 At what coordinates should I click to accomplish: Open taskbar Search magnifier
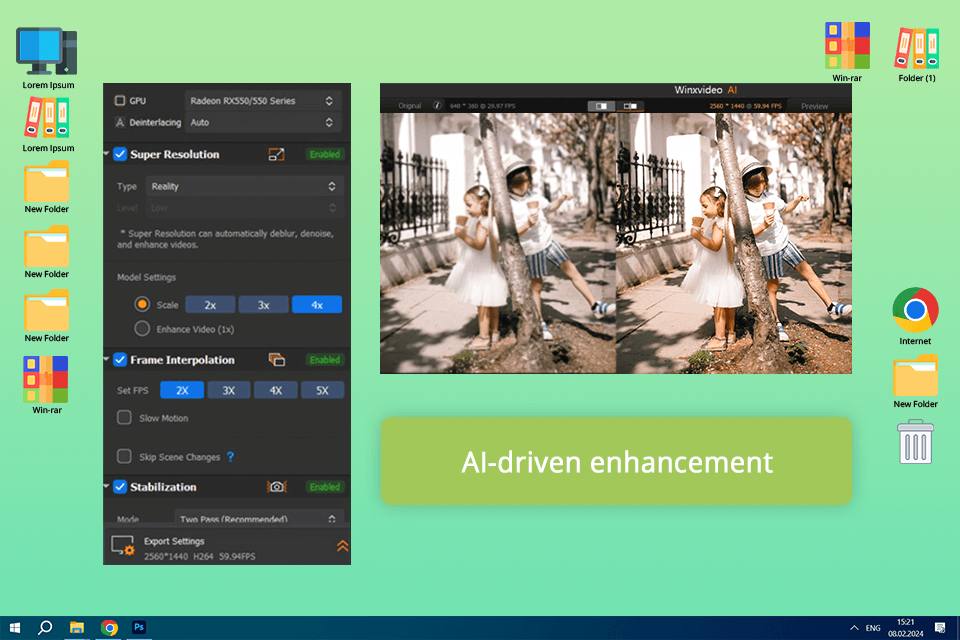tap(45, 628)
